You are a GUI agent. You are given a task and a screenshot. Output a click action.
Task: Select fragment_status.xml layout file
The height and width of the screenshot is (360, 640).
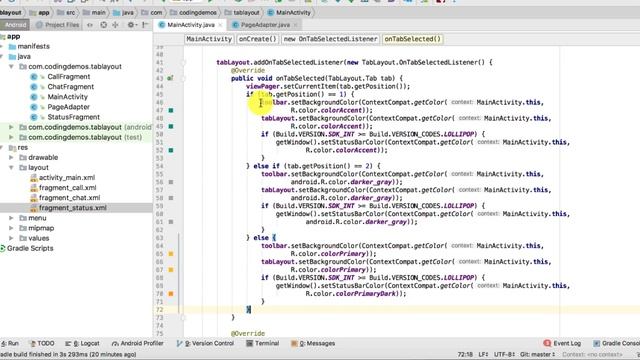pyautogui.click(x=73, y=208)
